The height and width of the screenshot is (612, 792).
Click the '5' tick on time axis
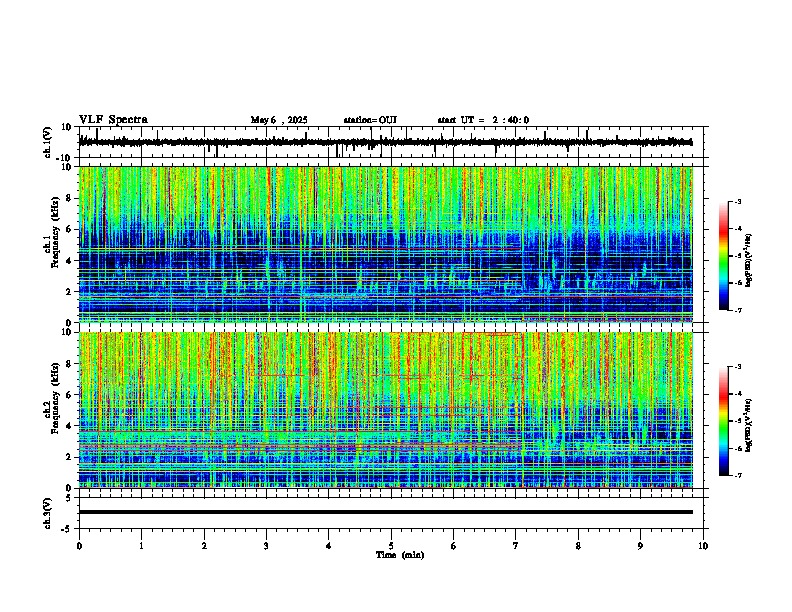click(x=391, y=545)
